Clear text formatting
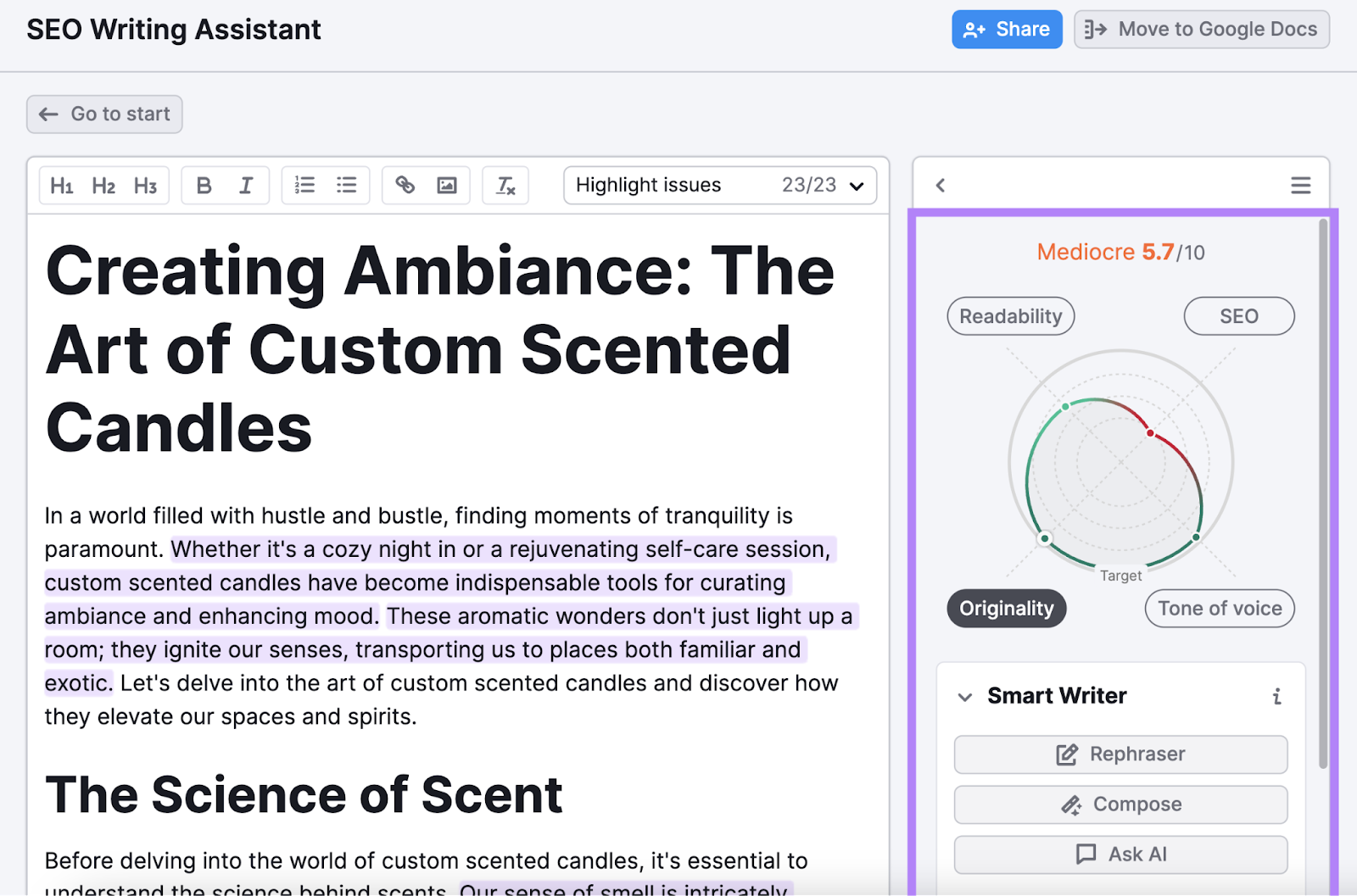Image resolution: width=1357 pixels, height=896 pixels. click(x=505, y=185)
